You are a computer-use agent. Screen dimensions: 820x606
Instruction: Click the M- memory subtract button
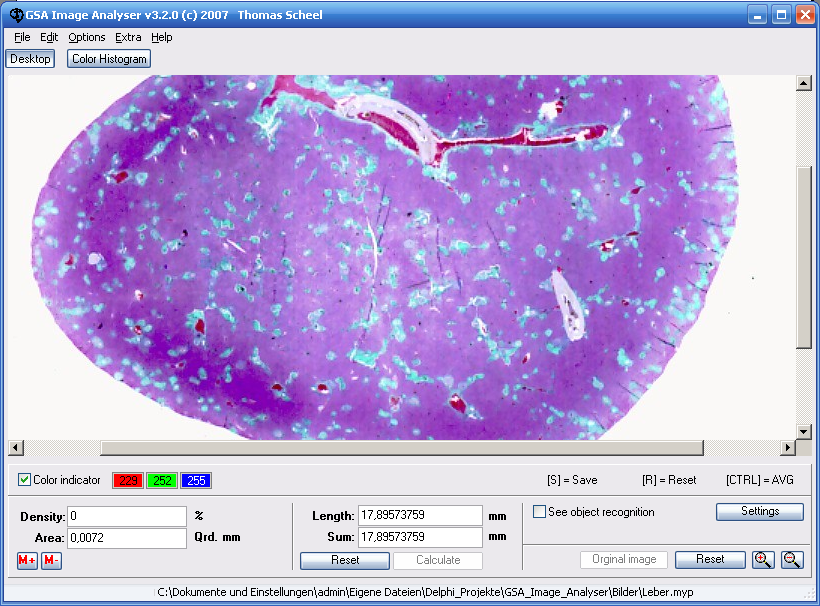[51, 561]
